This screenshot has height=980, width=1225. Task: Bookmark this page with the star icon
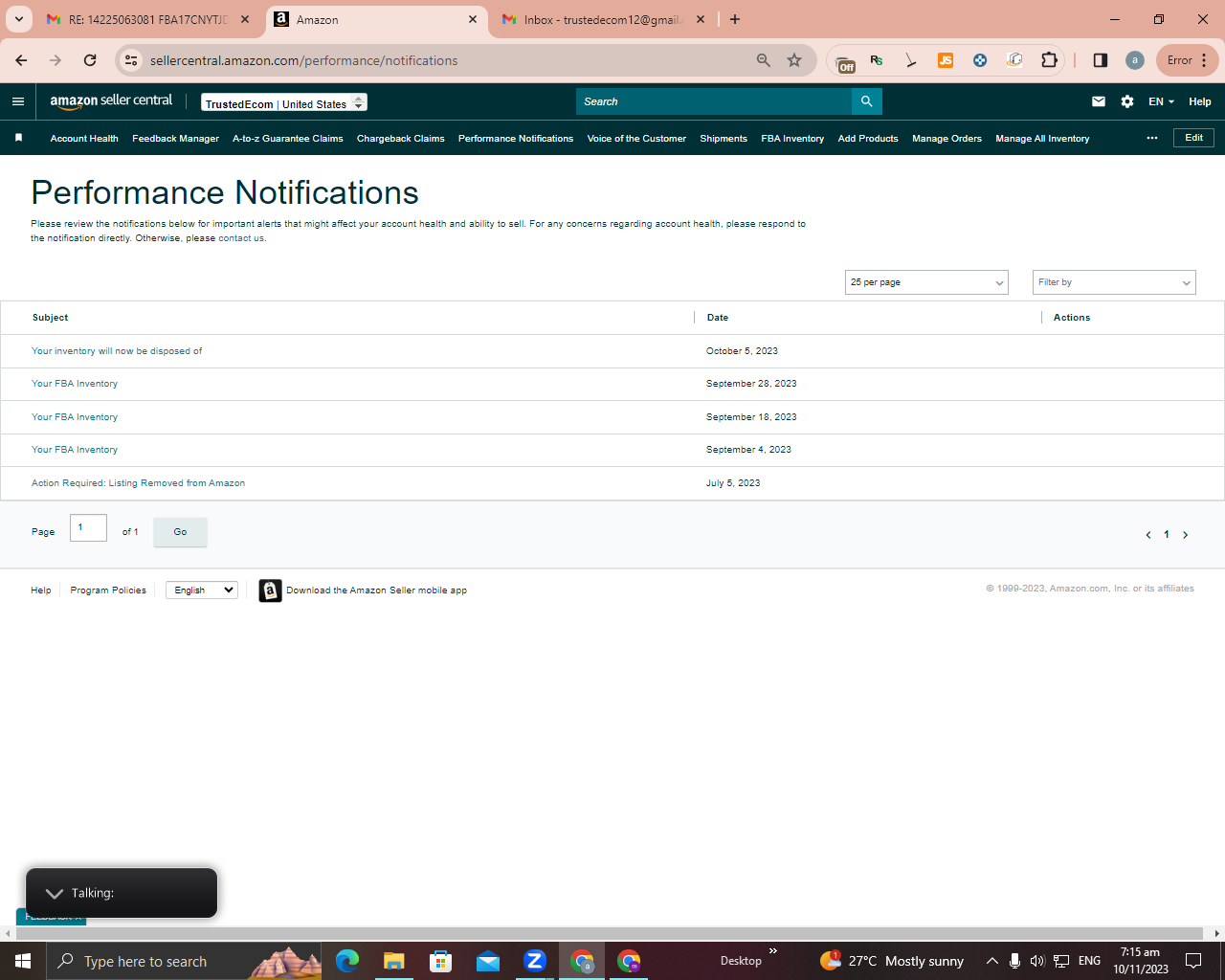click(x=794, y=60)
